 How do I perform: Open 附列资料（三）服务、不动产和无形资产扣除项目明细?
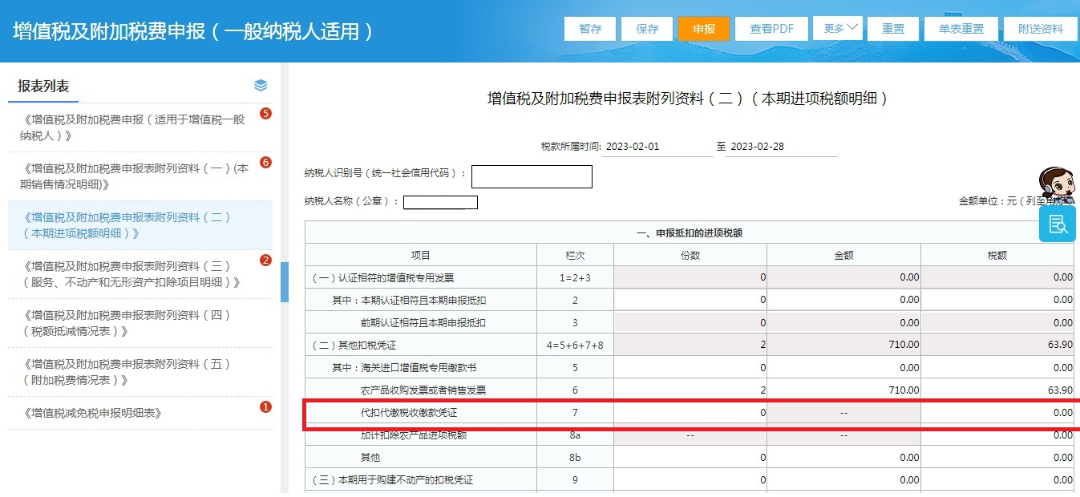click(141, 274)
